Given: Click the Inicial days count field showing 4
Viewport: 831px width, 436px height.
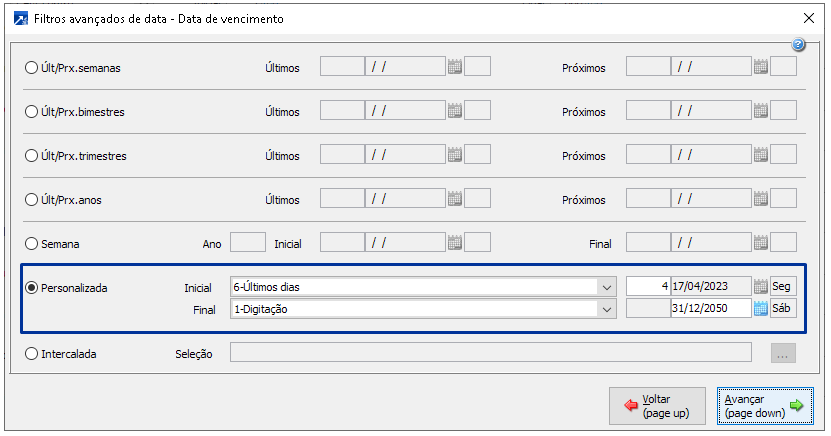Looking at the screenshot, I should pyautogui.click(x=648, y=286).
